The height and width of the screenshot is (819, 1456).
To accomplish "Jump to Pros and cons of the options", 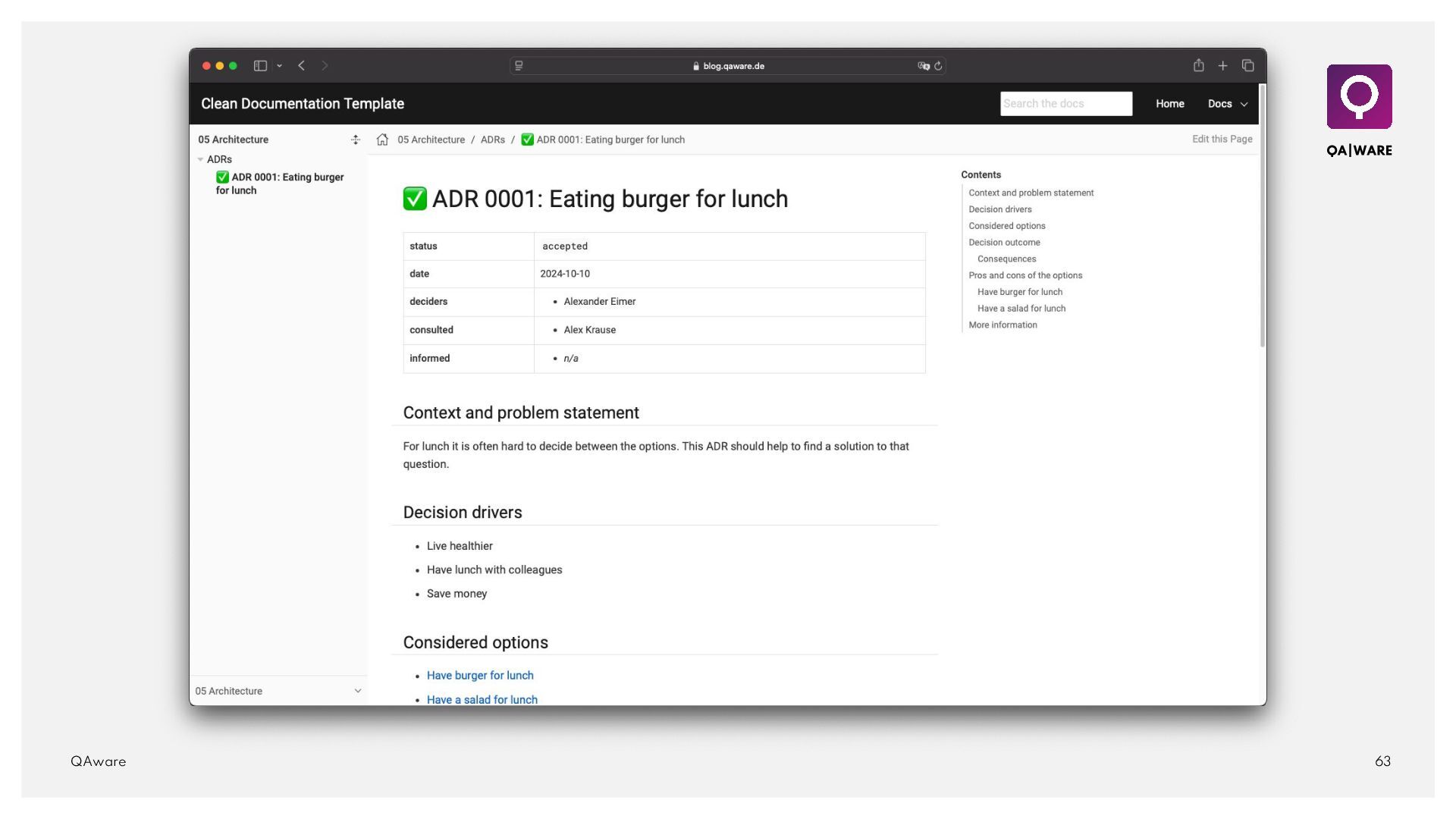I will tap(1025, 275).
